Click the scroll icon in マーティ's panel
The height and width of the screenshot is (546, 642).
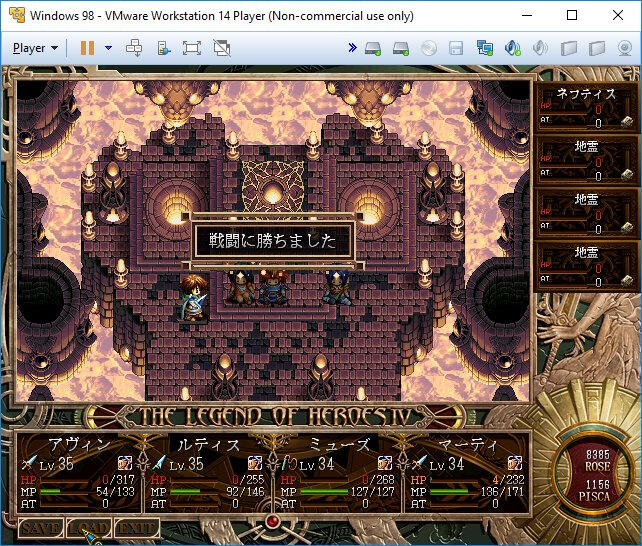[515, 464]
